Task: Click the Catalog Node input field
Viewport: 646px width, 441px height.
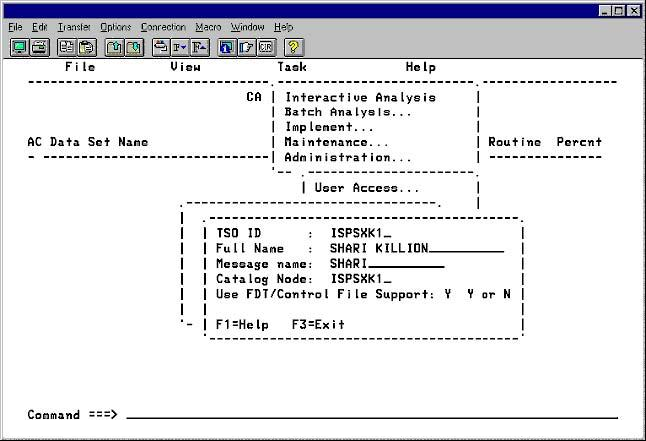Action: [361, 279]
